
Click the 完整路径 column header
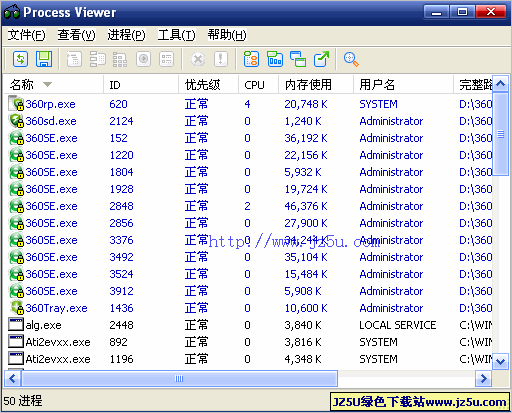coord(473,85)
